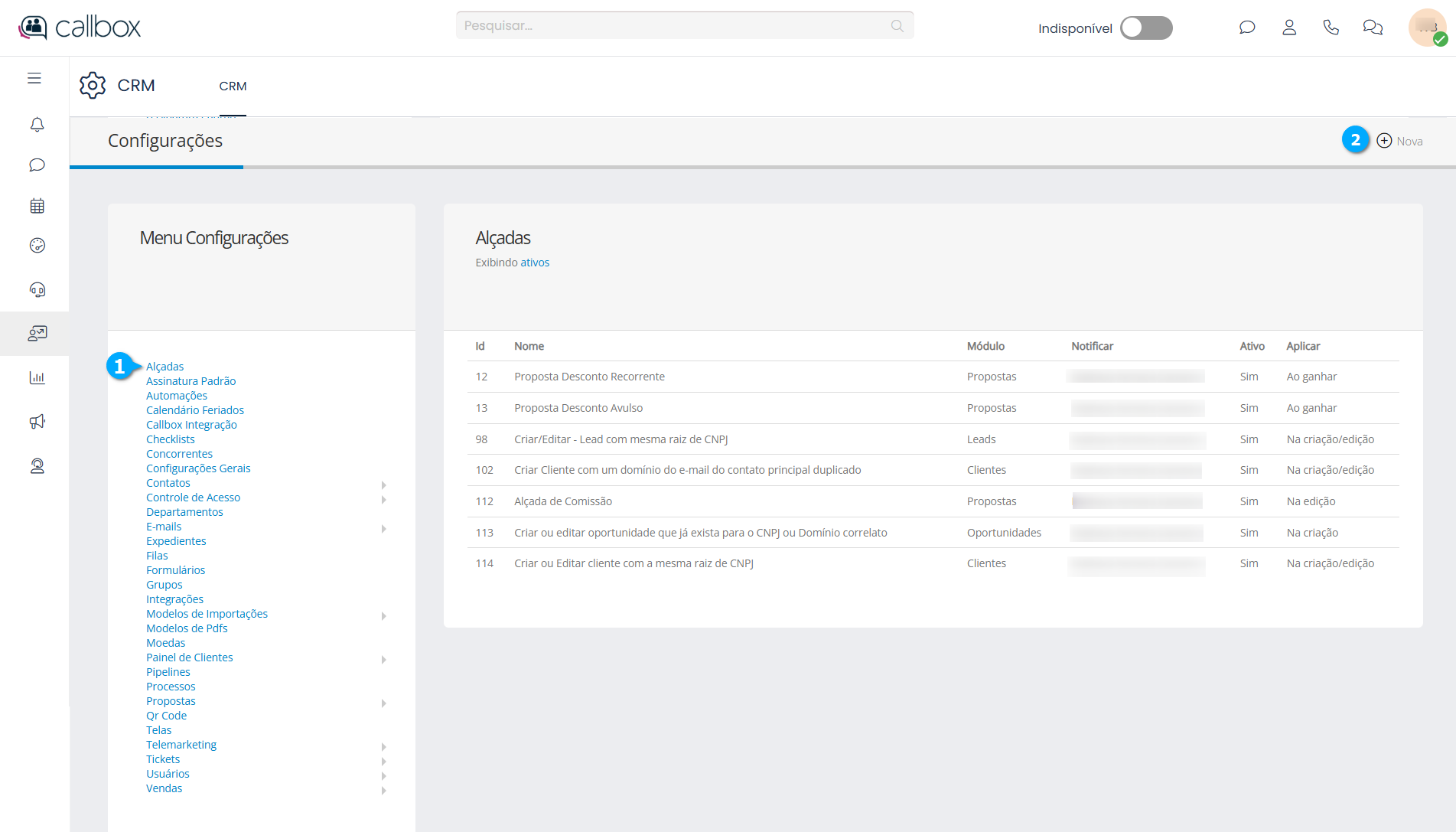The image size is (1456, 832).
Task: Open conversations double-bubble icon in header
Action: [1373, 28]
